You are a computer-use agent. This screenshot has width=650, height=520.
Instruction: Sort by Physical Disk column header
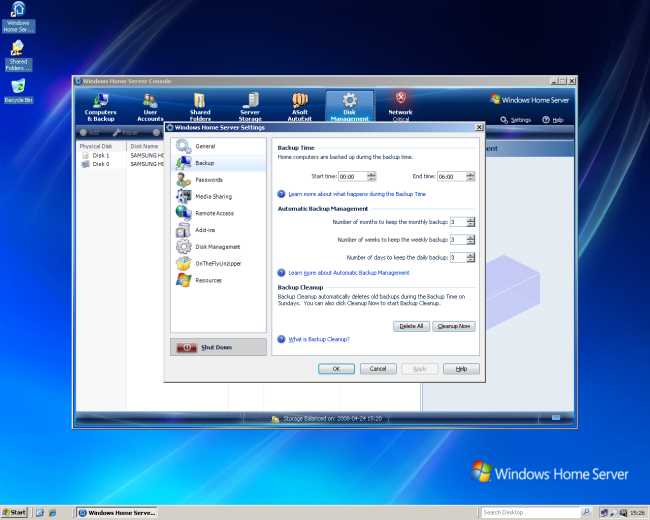coord(101,146)
